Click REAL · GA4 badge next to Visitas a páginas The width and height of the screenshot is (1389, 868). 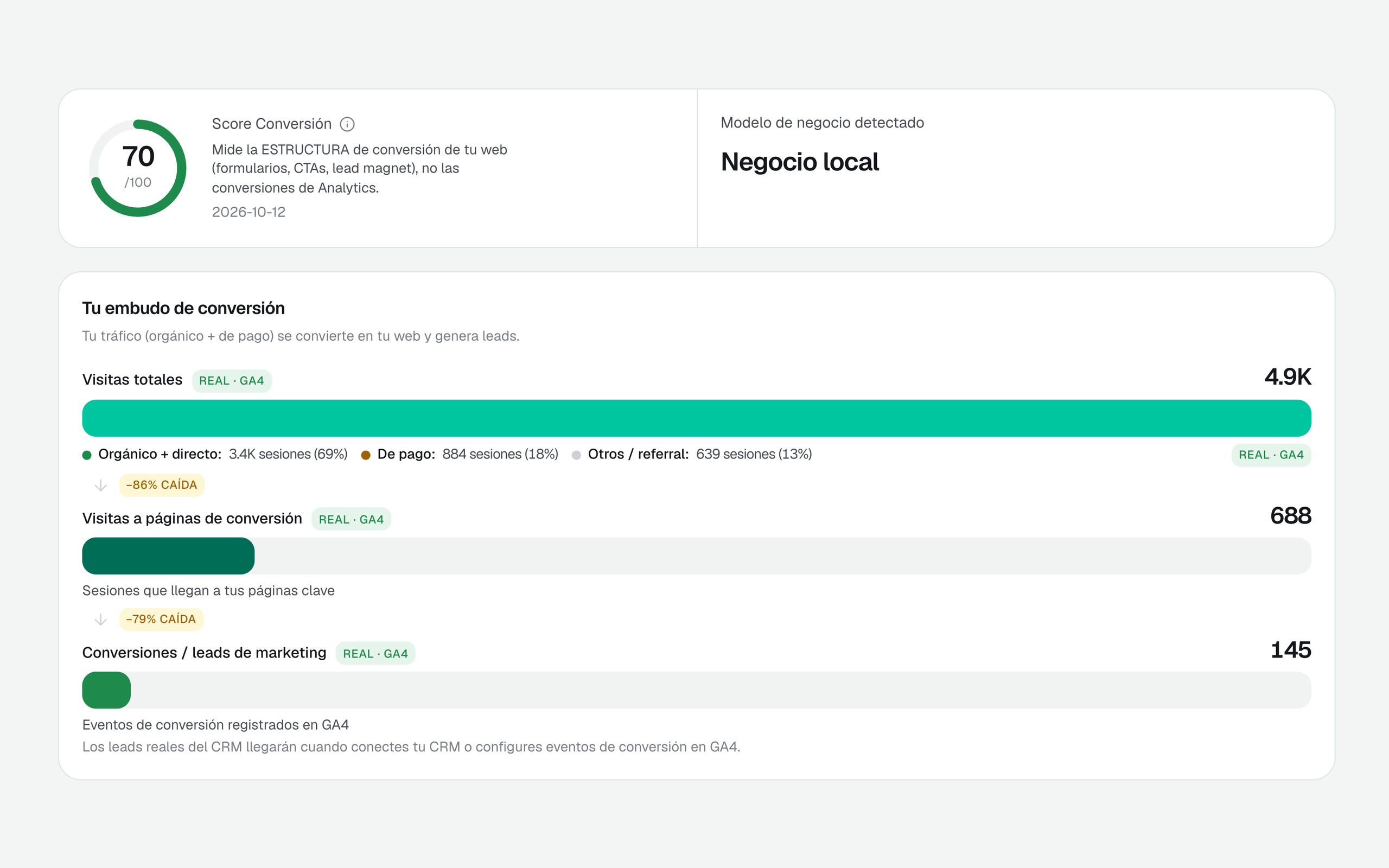pos(351,520)
